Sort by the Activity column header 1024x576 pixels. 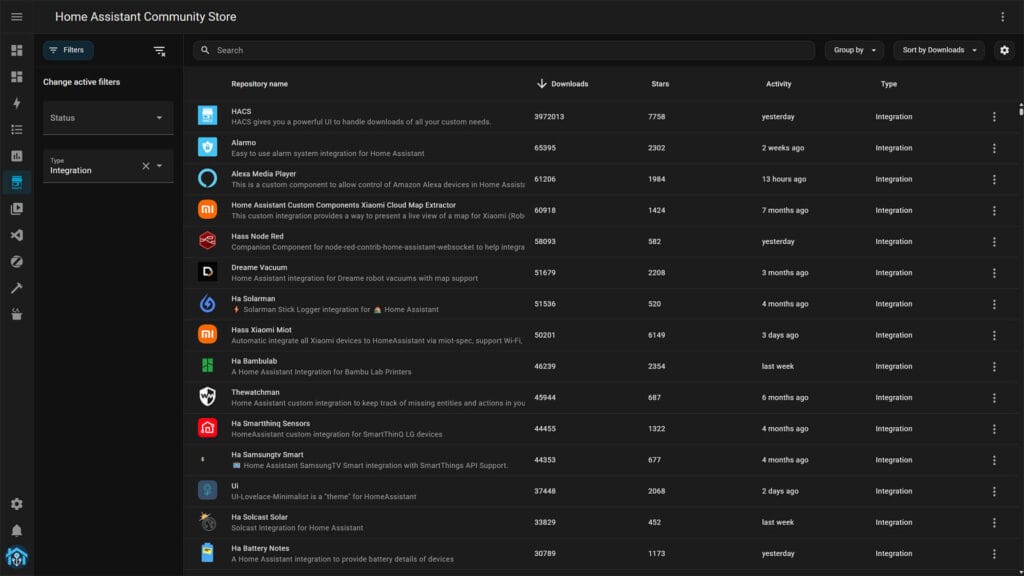click(x=778, y=84)
